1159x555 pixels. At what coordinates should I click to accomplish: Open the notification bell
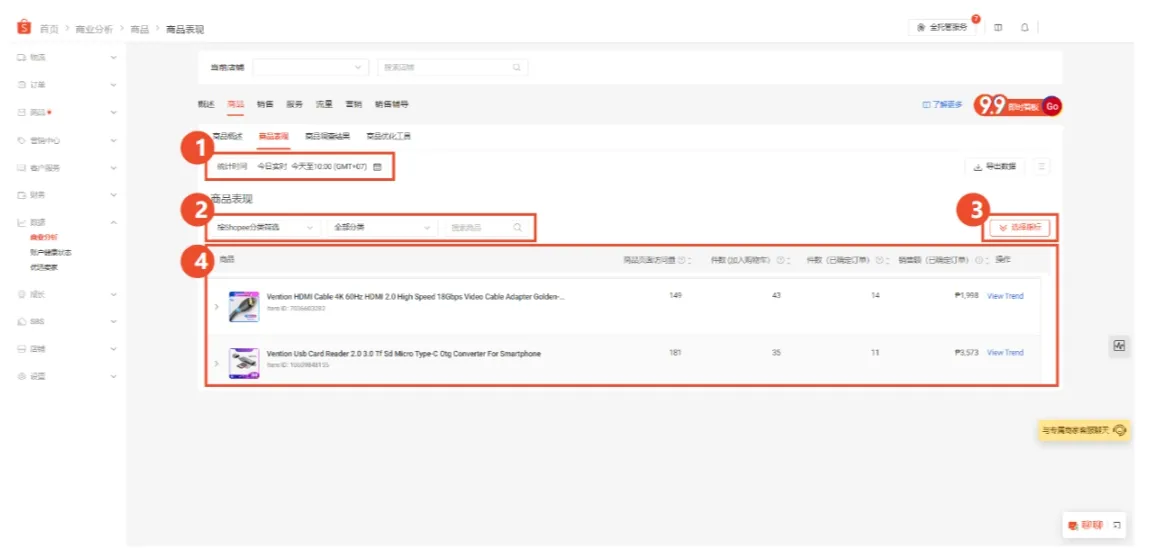(1024, 27)
